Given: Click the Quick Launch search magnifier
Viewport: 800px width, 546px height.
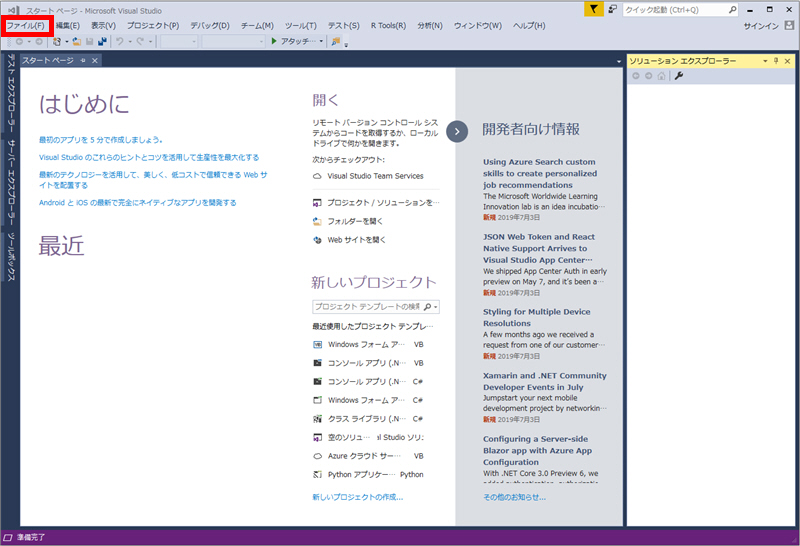Looking at the screenshot, I should 732,10.
